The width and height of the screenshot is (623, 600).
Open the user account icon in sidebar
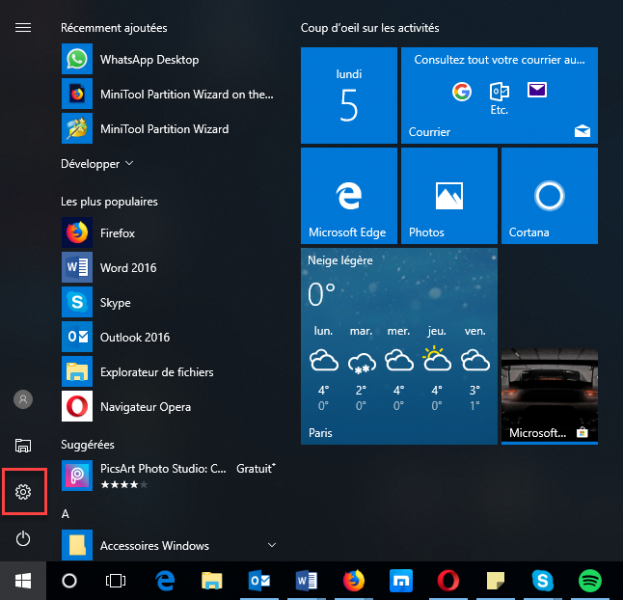(x=23, y=399)
